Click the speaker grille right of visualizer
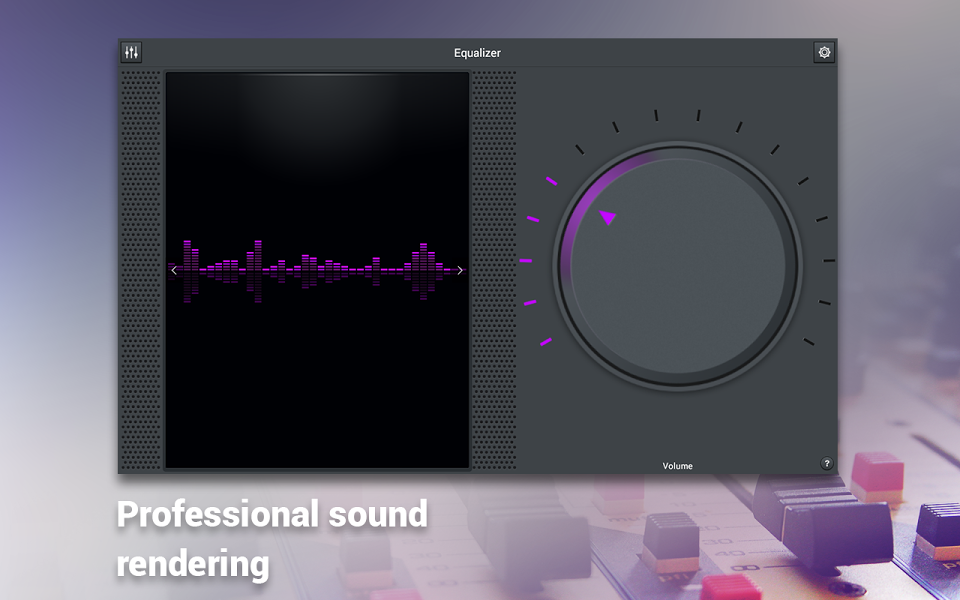 (x=494, y=270)
